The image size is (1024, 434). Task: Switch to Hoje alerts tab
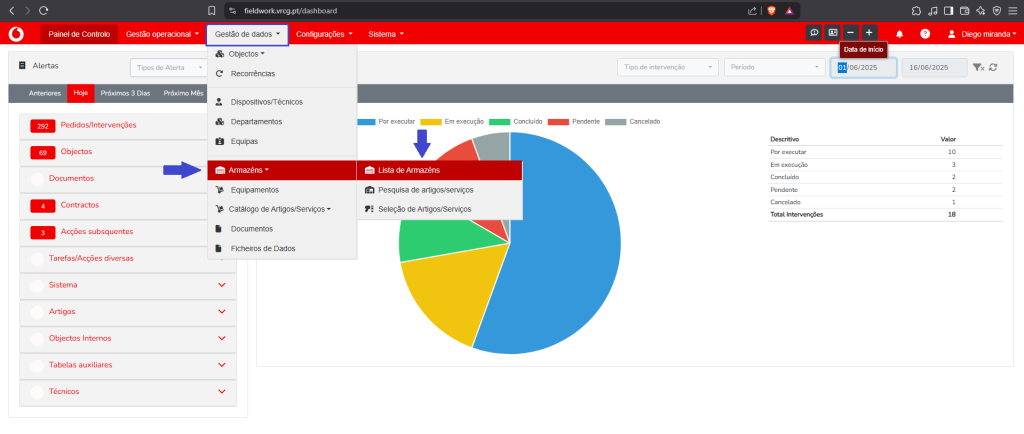(x=80, y=93)
